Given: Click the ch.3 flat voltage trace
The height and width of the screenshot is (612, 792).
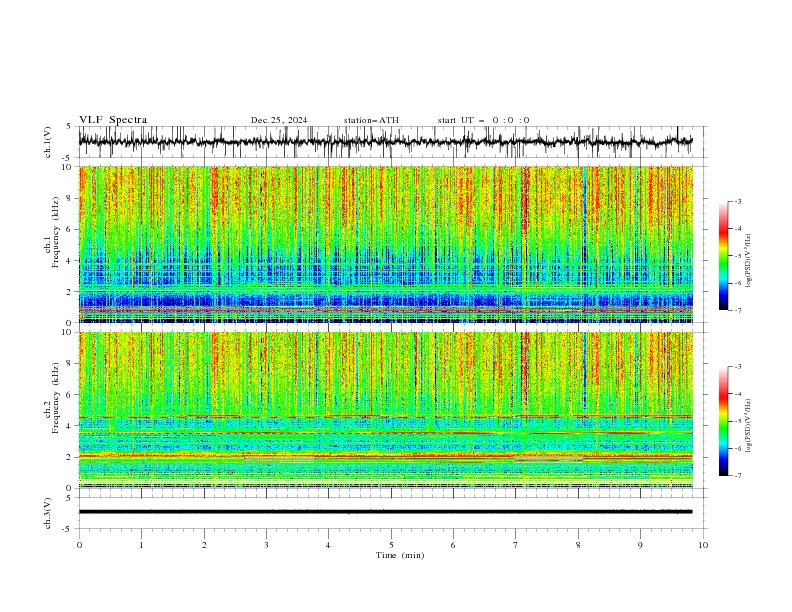Looking at the screenshot, I should pyautogui.click(x=385, y=512).
